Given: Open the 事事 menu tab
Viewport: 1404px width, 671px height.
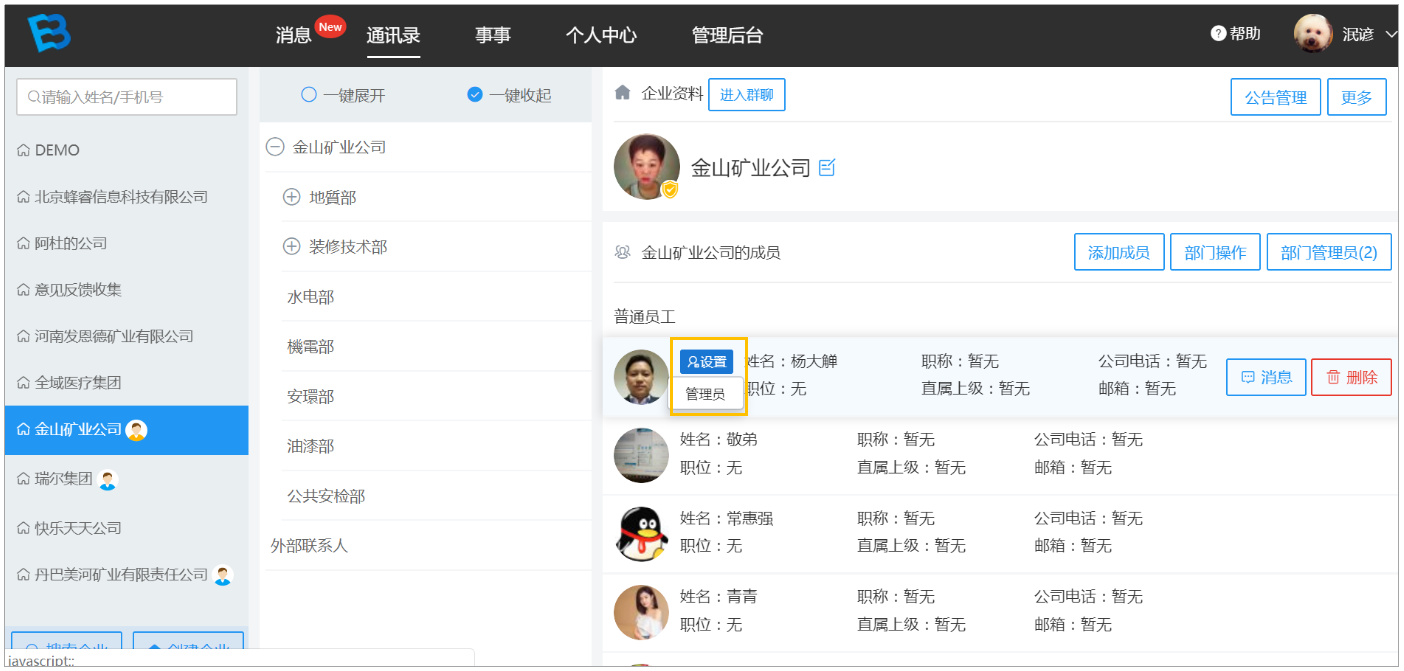Looking at the screenshot, I should [493, 35].
